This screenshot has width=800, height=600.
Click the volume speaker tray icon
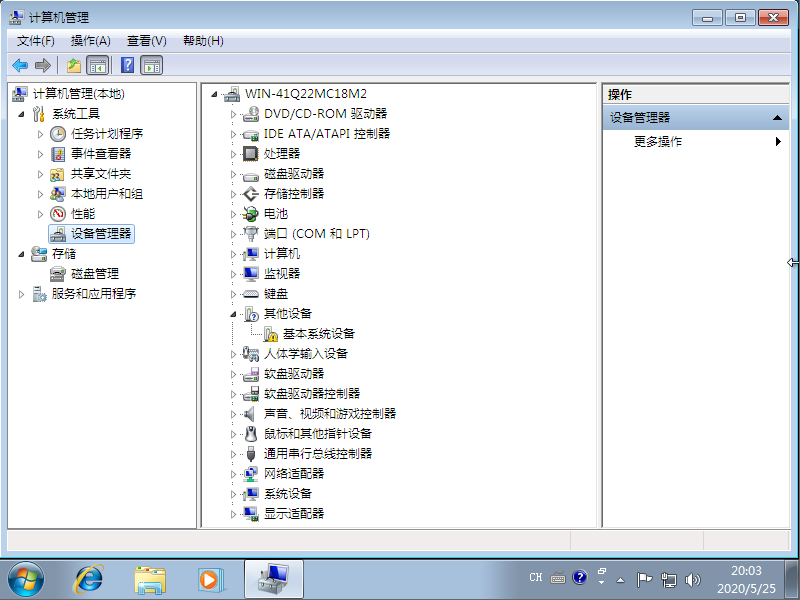click(x=692, y=579)
